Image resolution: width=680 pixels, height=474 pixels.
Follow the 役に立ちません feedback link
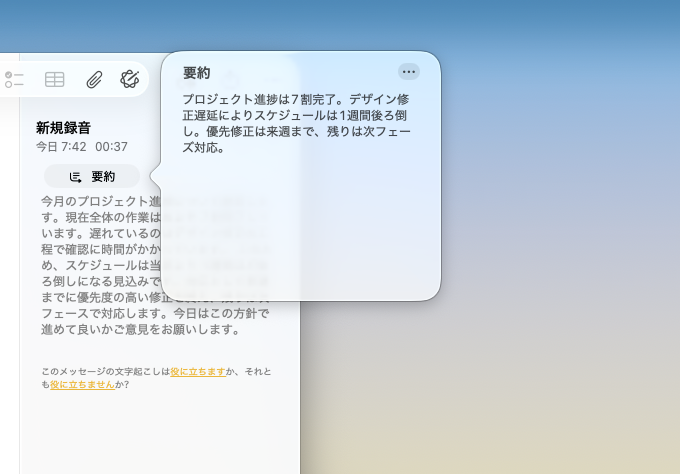coord(82,385)
